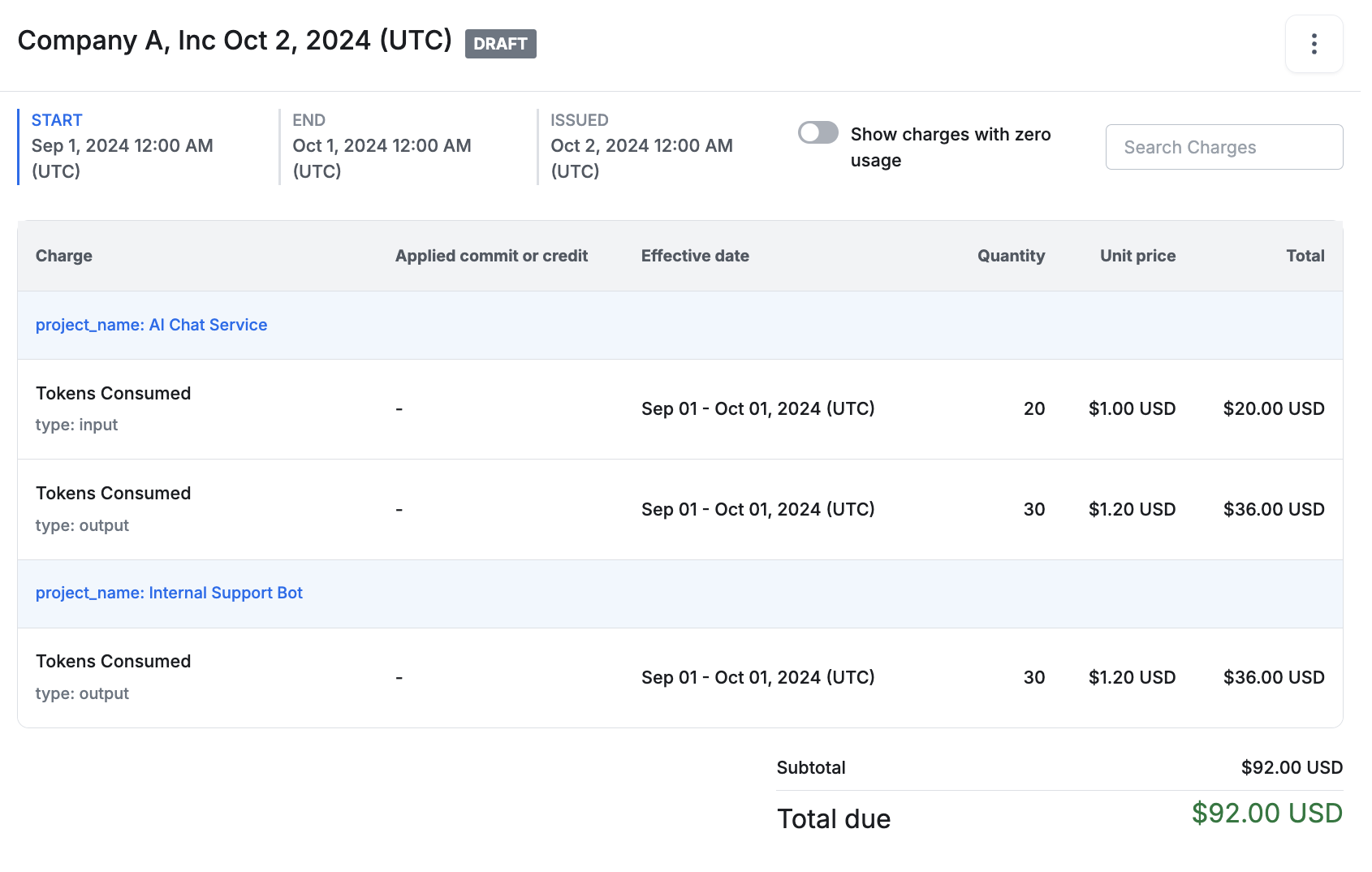Open the three-dot more options menu
The image size is (1372, 872).
click(1314, 44)
